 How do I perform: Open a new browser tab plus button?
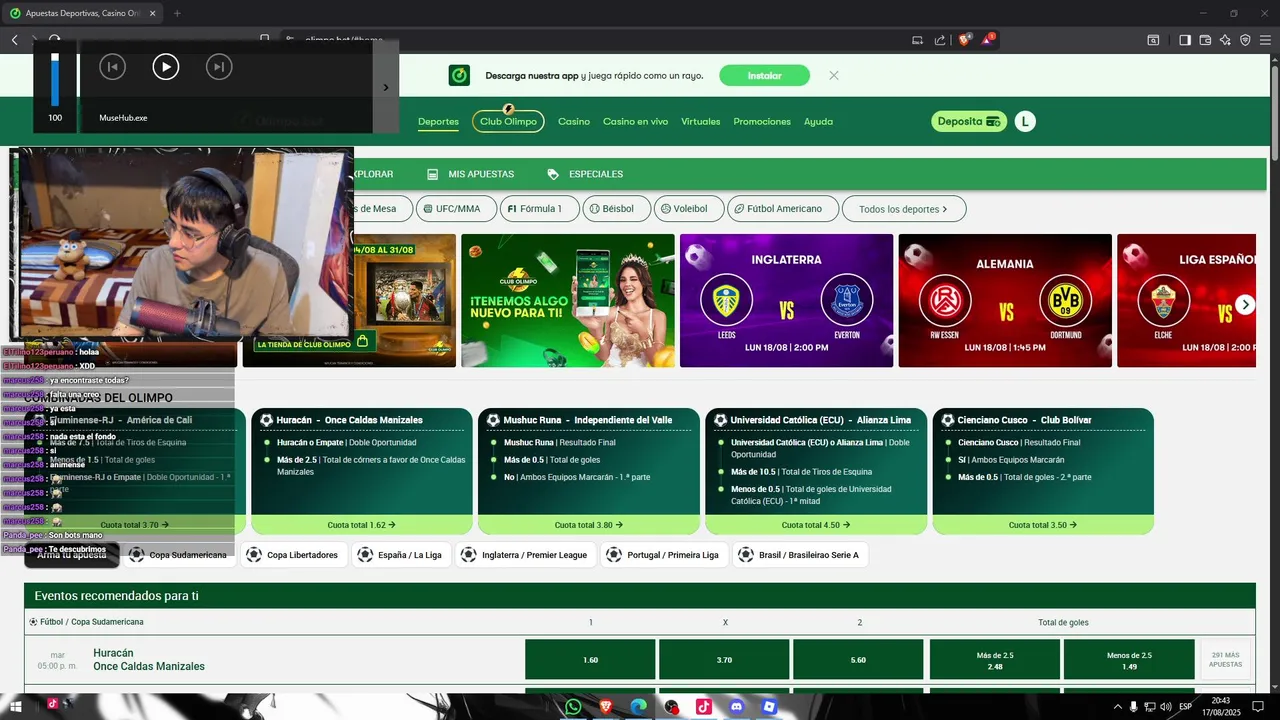coord(177,13)
